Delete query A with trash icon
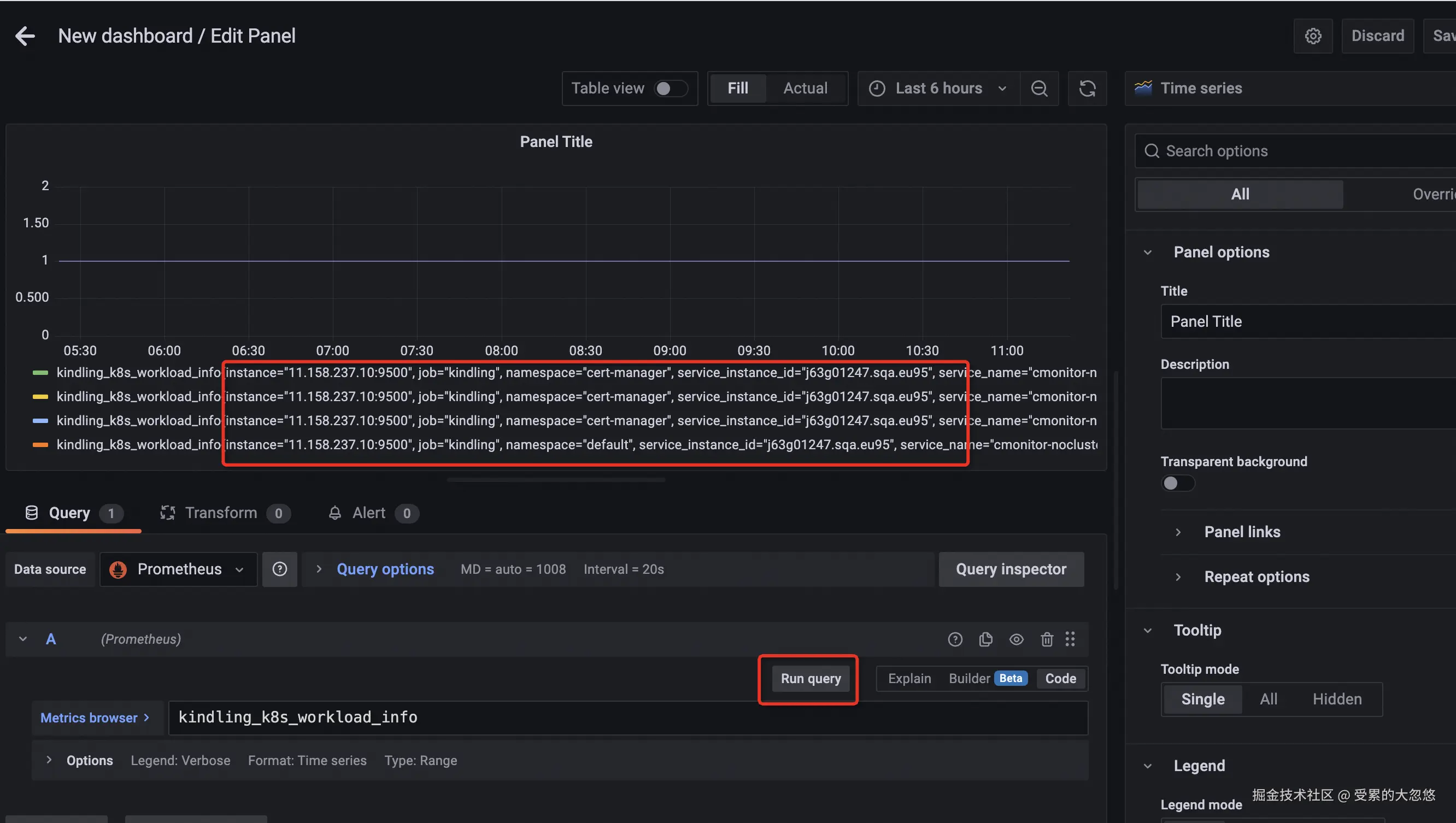 [x=1047, y=639]
